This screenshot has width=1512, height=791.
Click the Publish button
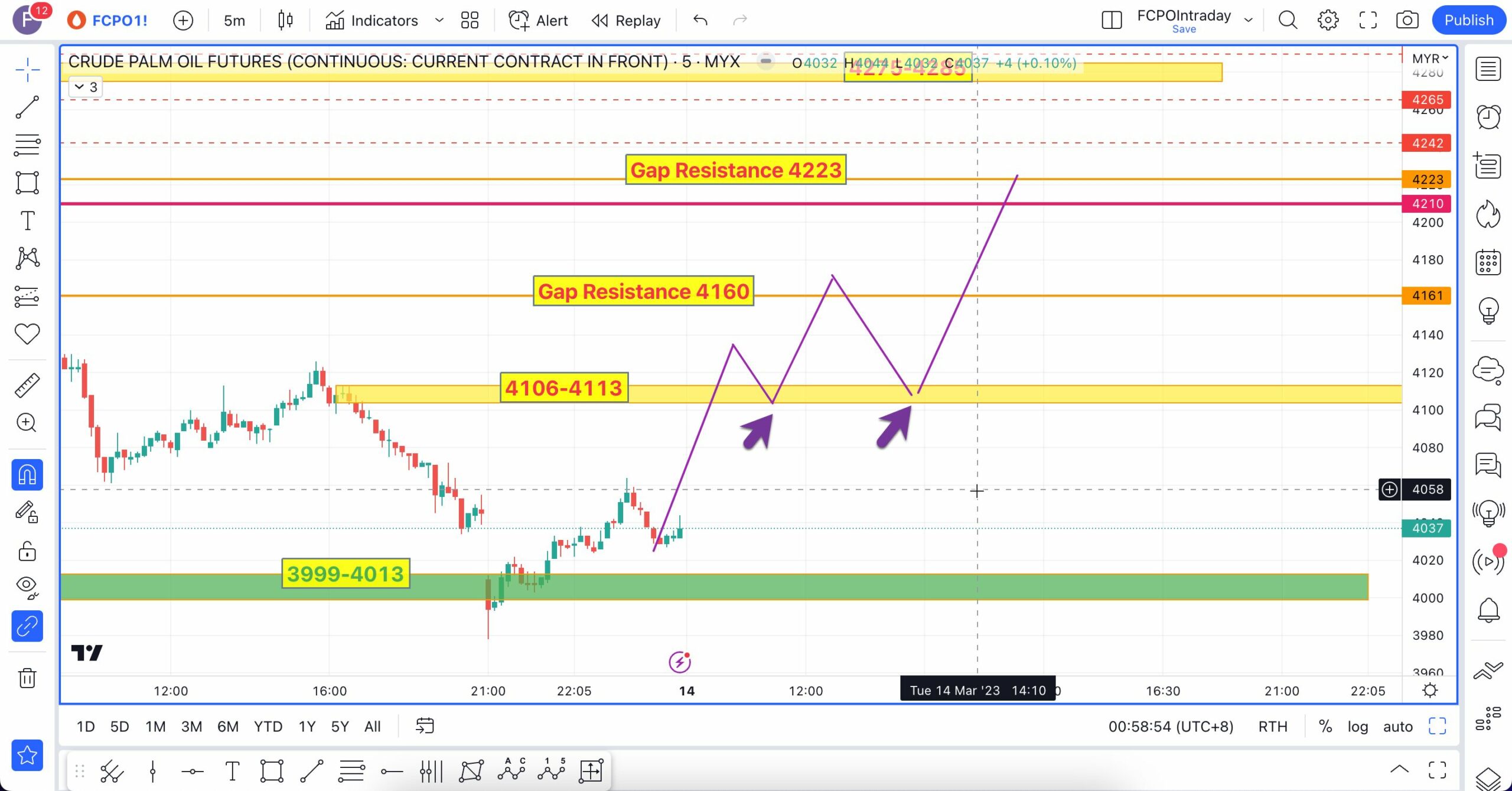pyautogui.click(x=1468, y=20)
